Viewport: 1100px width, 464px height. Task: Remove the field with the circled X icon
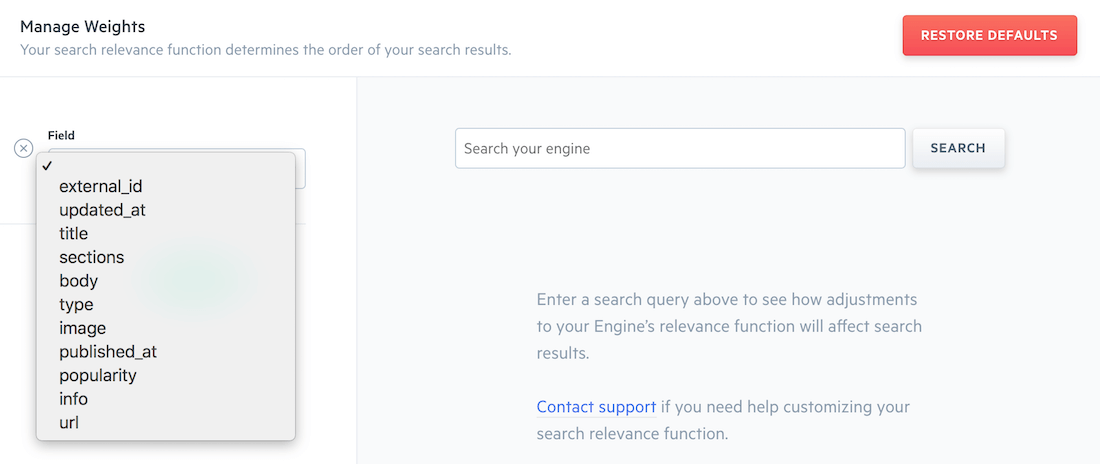[24, 148]
